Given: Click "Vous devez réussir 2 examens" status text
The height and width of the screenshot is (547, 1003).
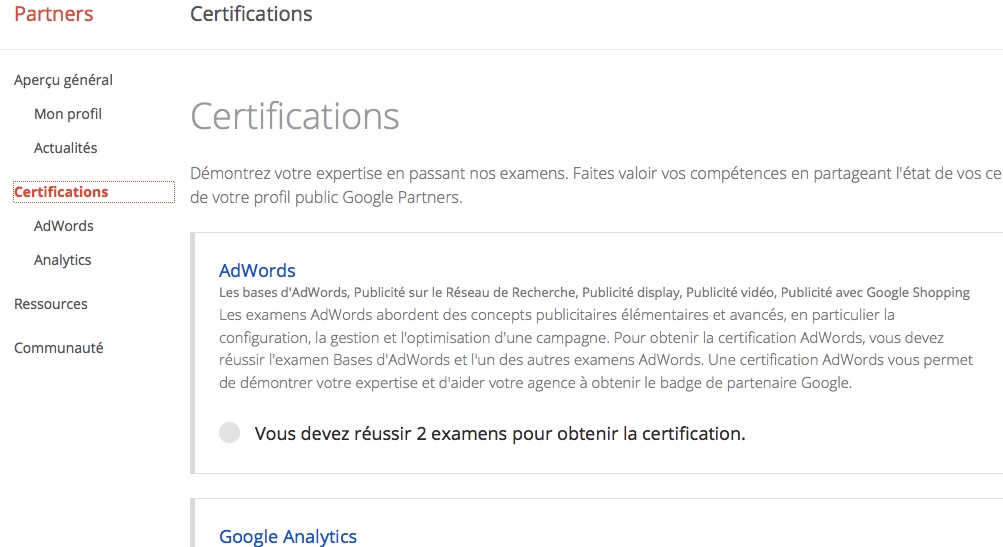Looking at the screenshot, I should [500, 434].
